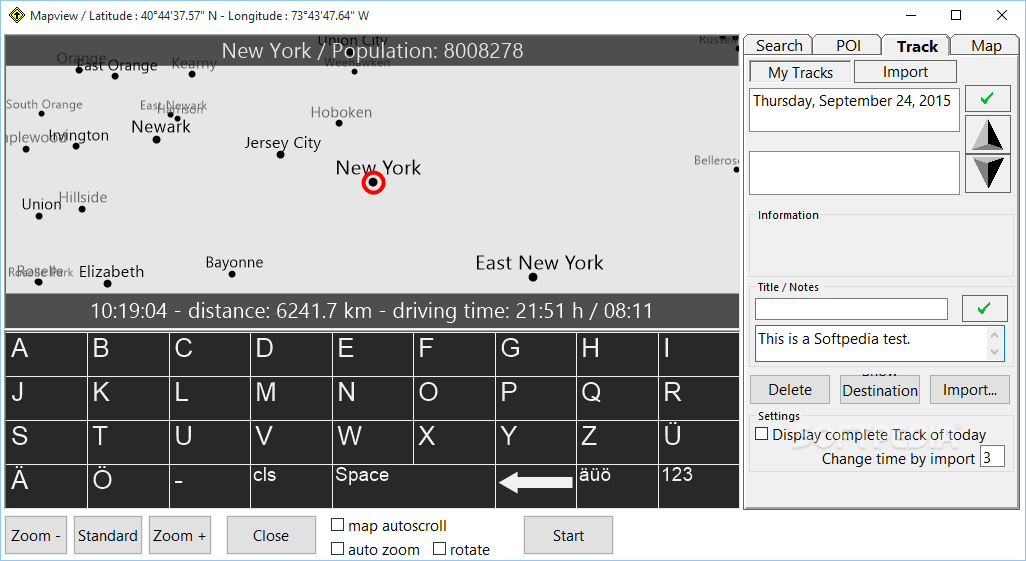Viewport: 1026px width, 561px height.
Task: Click the Standard zoom button
Action: 107,535
